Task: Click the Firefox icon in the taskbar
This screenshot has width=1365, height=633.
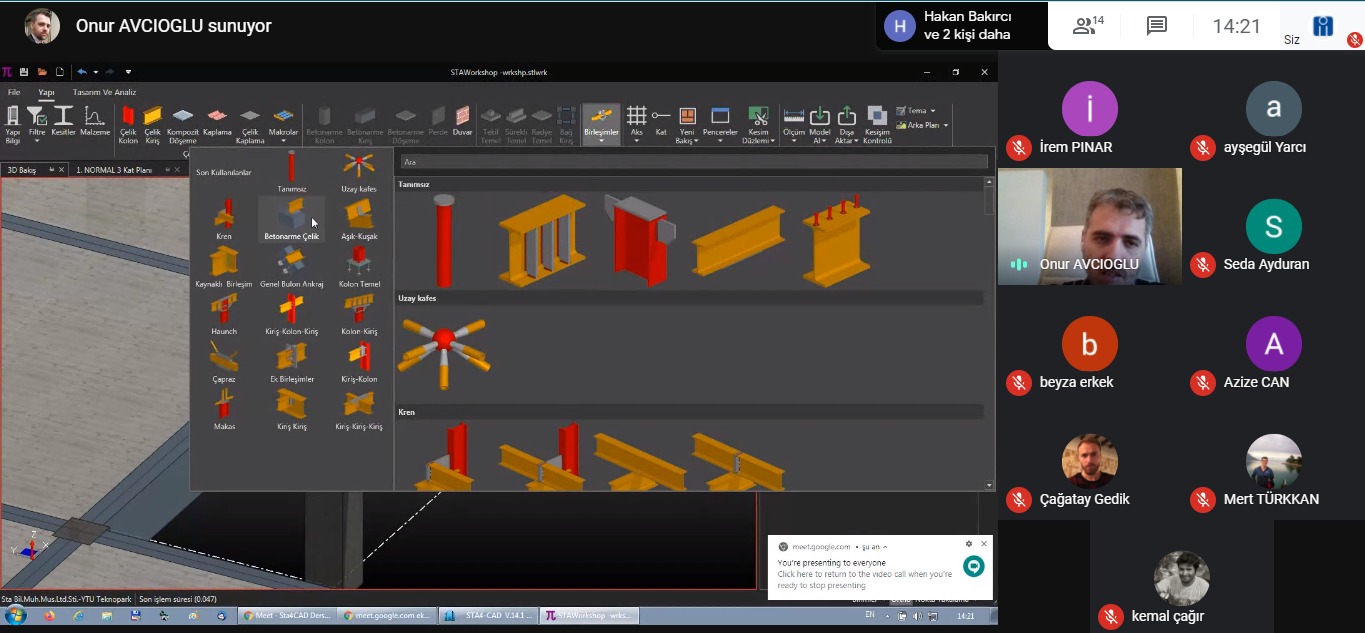Action: tap(49, 616)
